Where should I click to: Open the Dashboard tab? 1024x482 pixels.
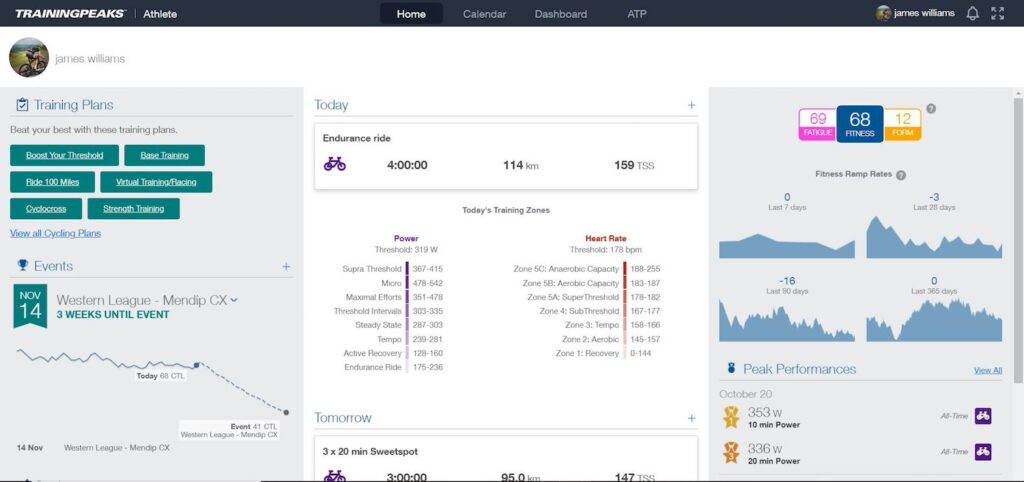(560, 14)
